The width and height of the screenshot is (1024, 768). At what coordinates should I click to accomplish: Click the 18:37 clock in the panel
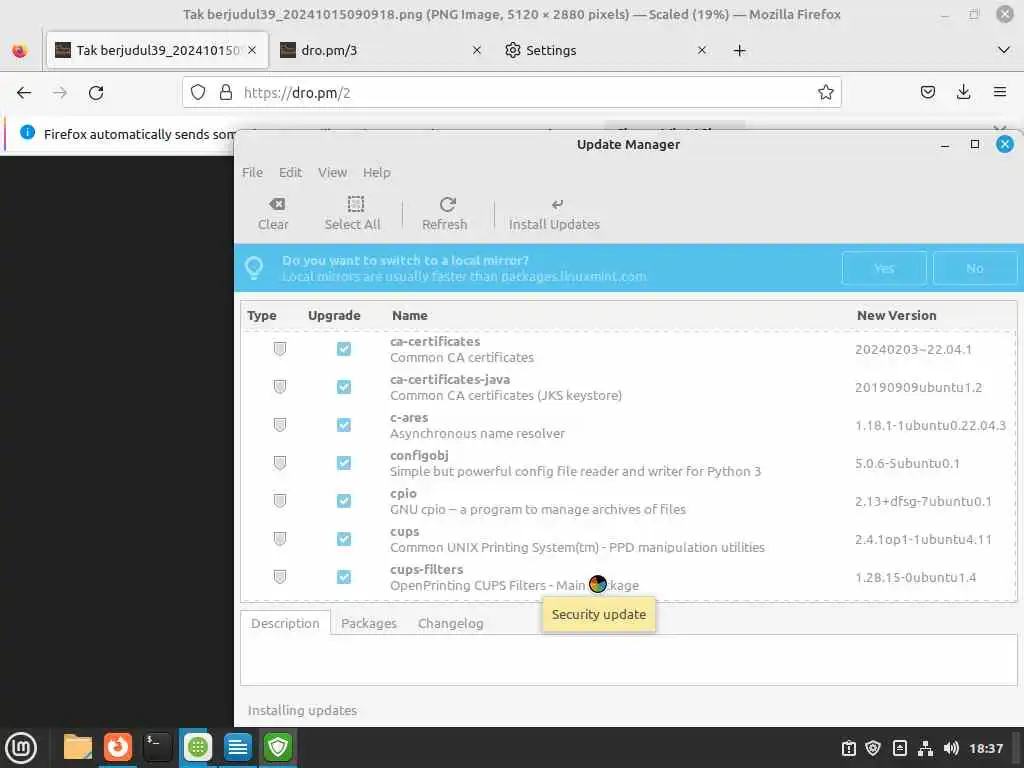986,748
